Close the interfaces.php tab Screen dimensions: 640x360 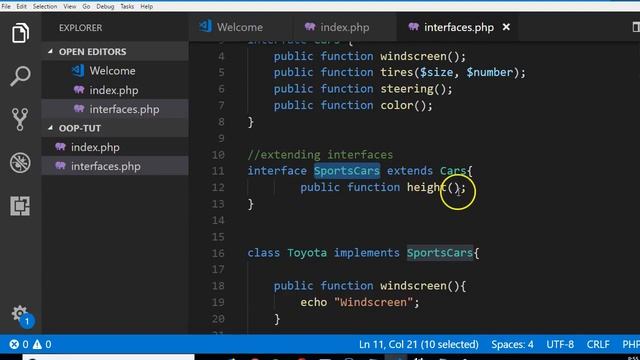point(506,27)
